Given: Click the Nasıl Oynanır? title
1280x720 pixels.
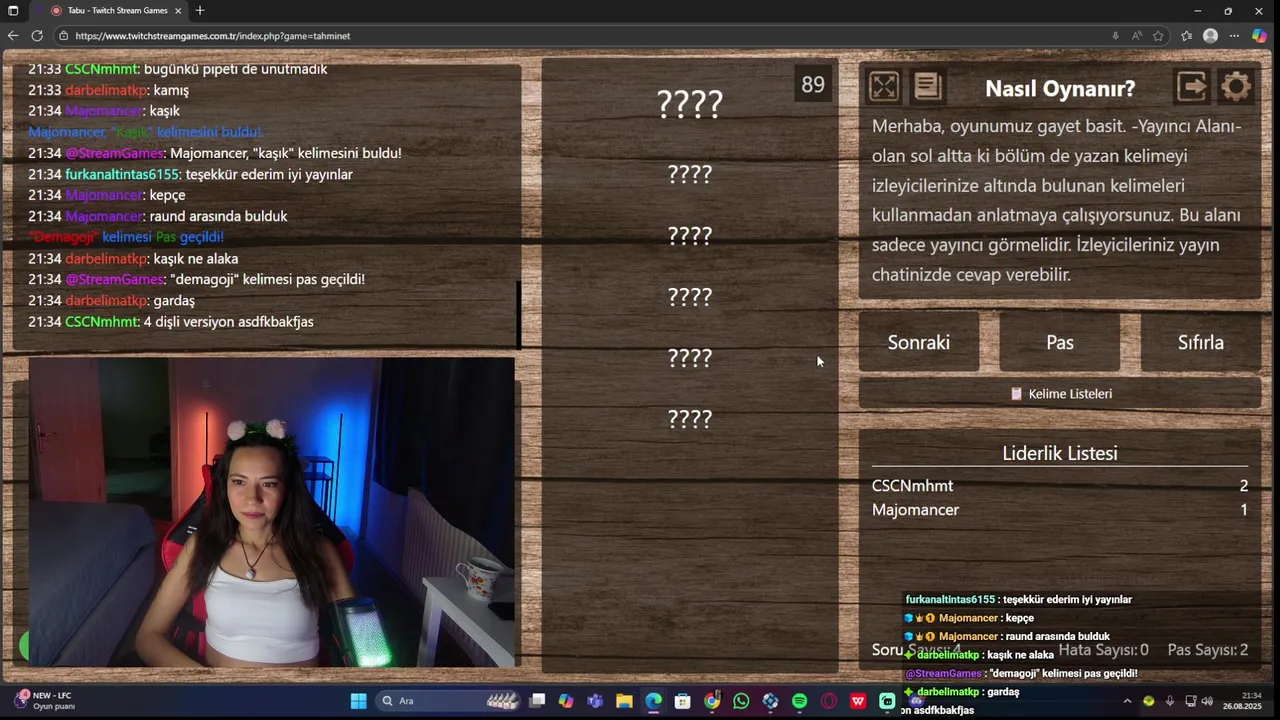Looking at the screenshot, I should pyautogui.click(x=1060, y=88).
